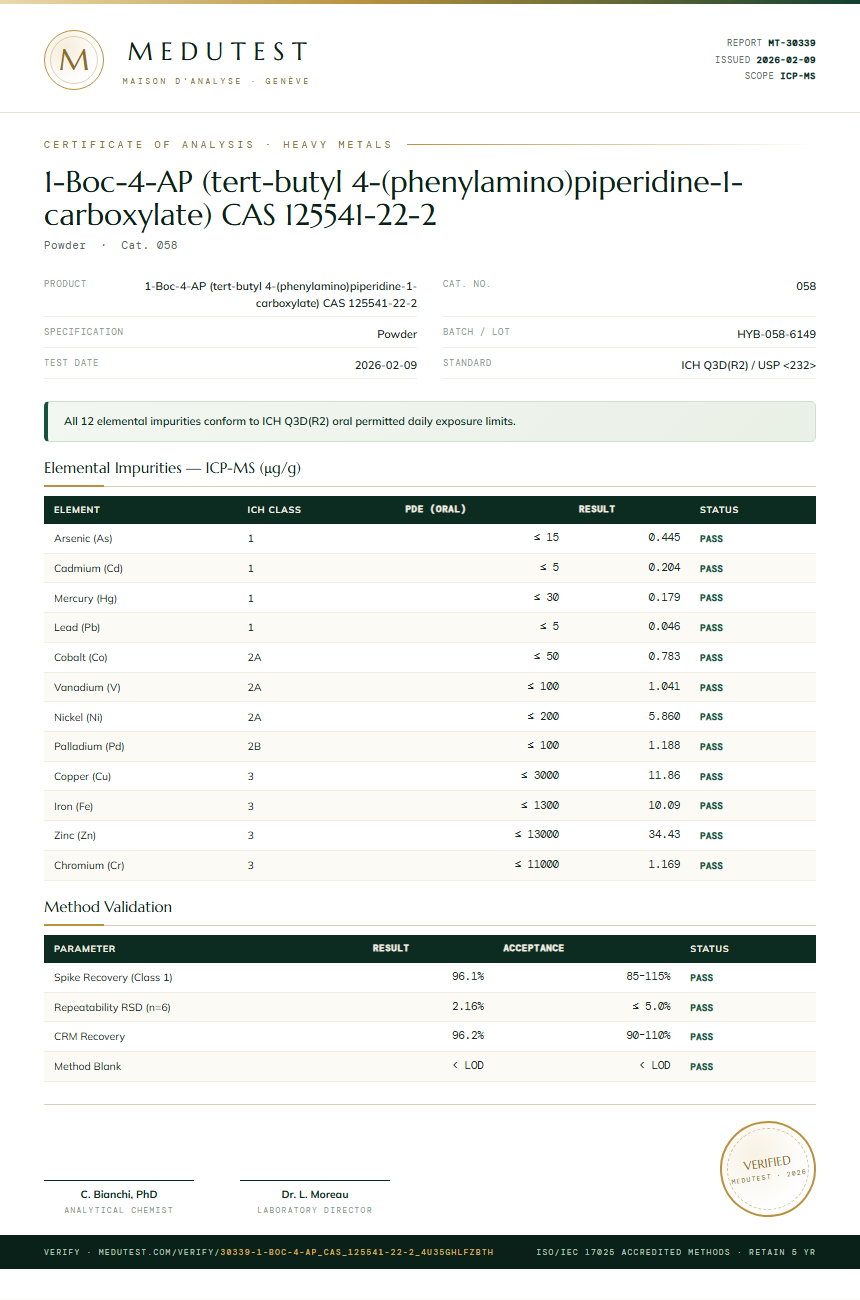This screenshot has width=860, height=1300.
Task: Click the PASS status in the Cobalt row
Action: coord(711,658)
